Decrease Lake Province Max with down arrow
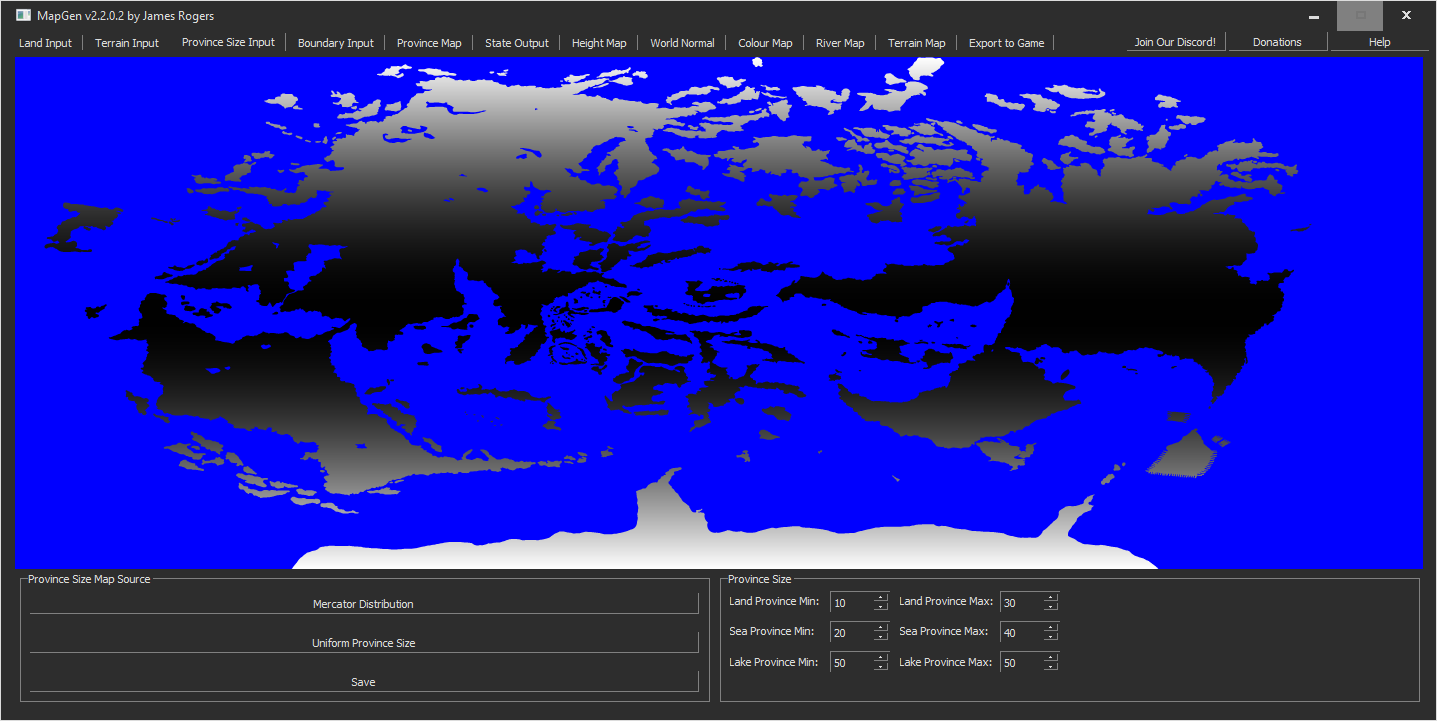Viewport: 1437px width, 721px height. point(1051,667)
